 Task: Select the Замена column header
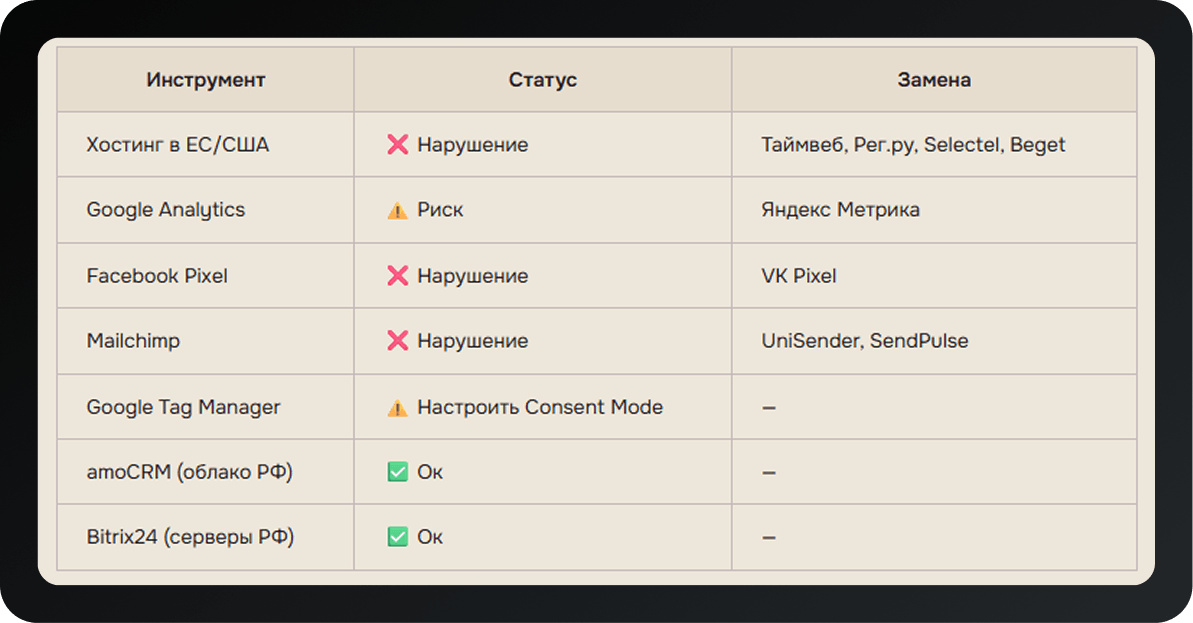(934, 80)
